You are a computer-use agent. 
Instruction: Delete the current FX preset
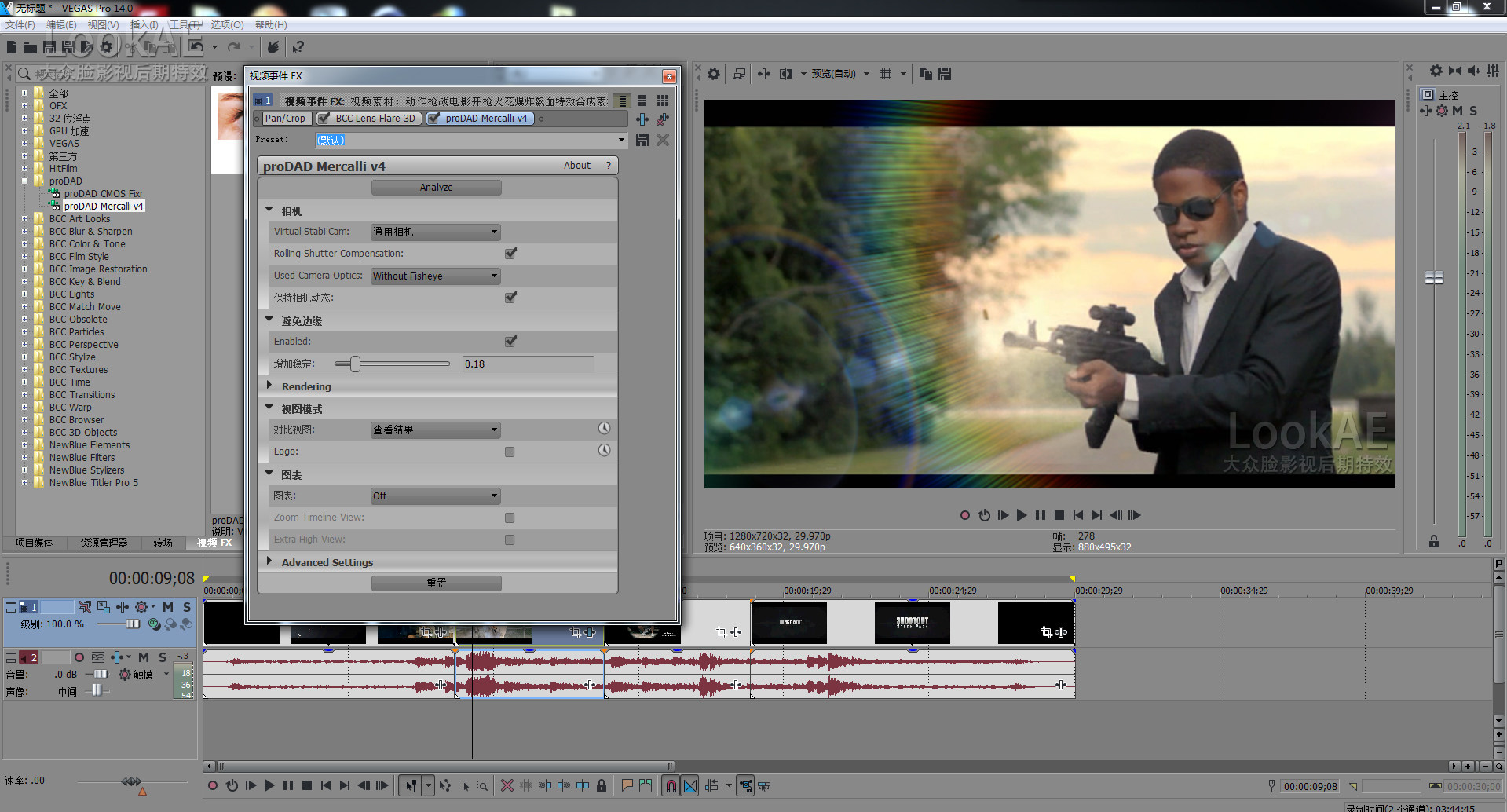(x=663, y=140)
